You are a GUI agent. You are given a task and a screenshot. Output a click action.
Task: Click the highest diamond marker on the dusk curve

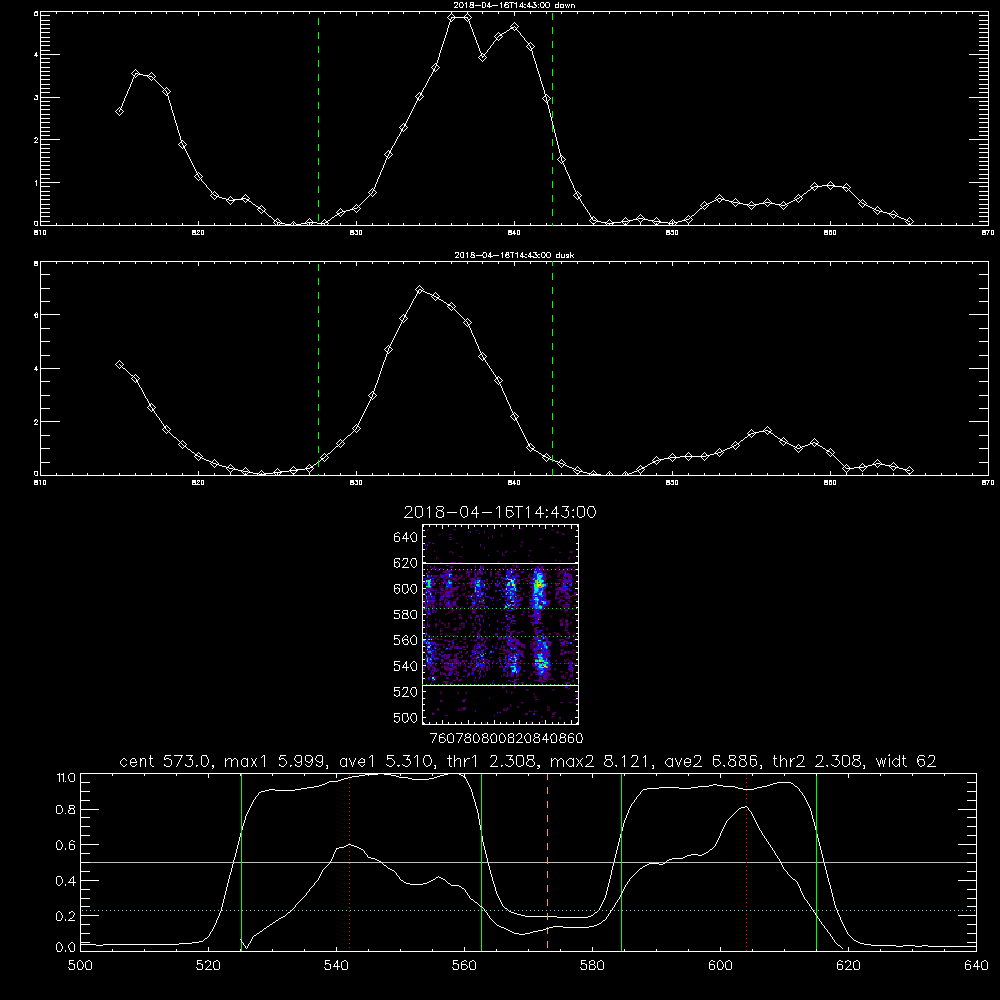(419, 290)
